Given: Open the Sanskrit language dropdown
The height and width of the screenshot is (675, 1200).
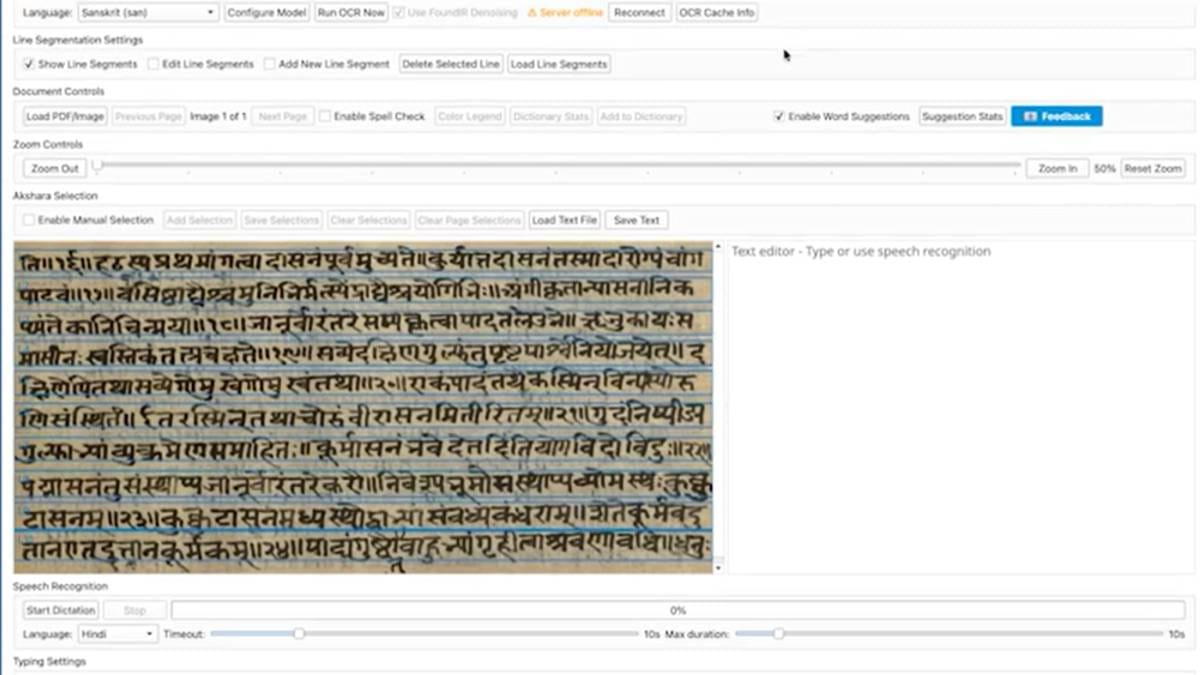Looking at the screenshot, I should click(x=148, y=13).
